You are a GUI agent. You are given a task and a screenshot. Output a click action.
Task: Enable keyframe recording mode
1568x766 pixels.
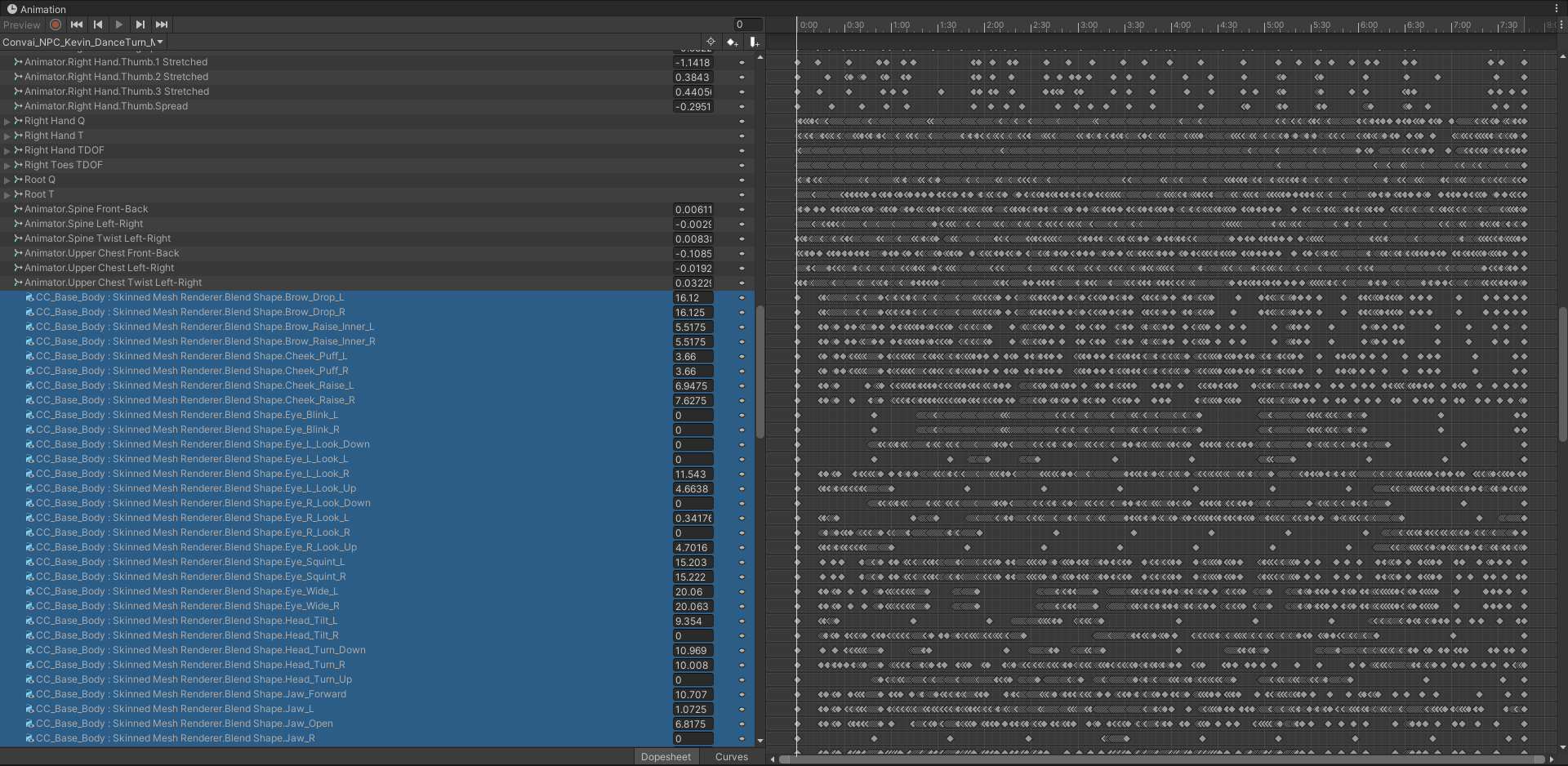point(56,24)
